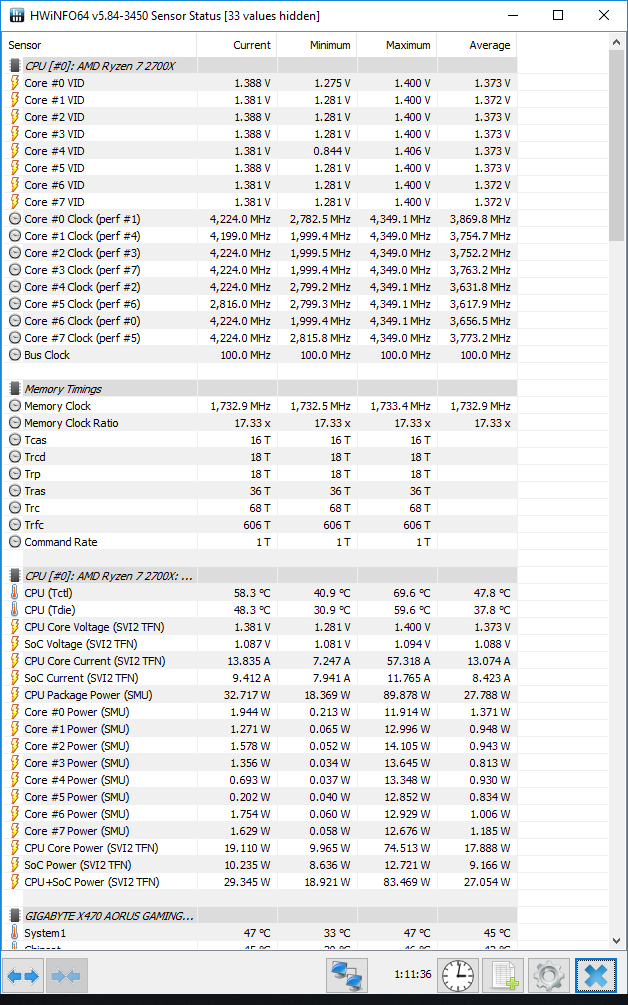Open the network remote monitoring icon

[x=348, y=974]
